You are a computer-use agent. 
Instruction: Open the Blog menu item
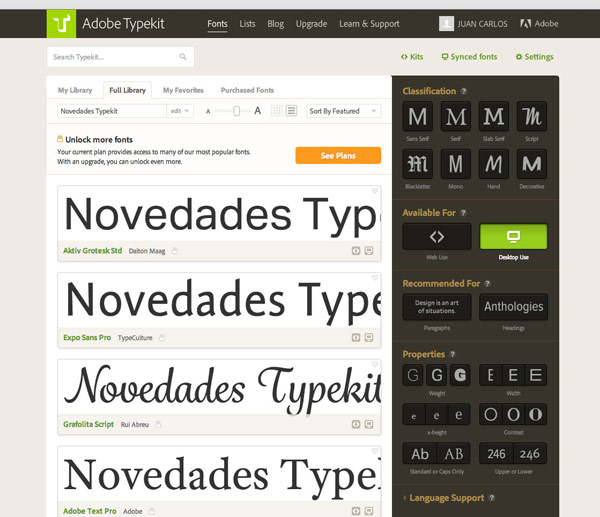click(275, 24)
